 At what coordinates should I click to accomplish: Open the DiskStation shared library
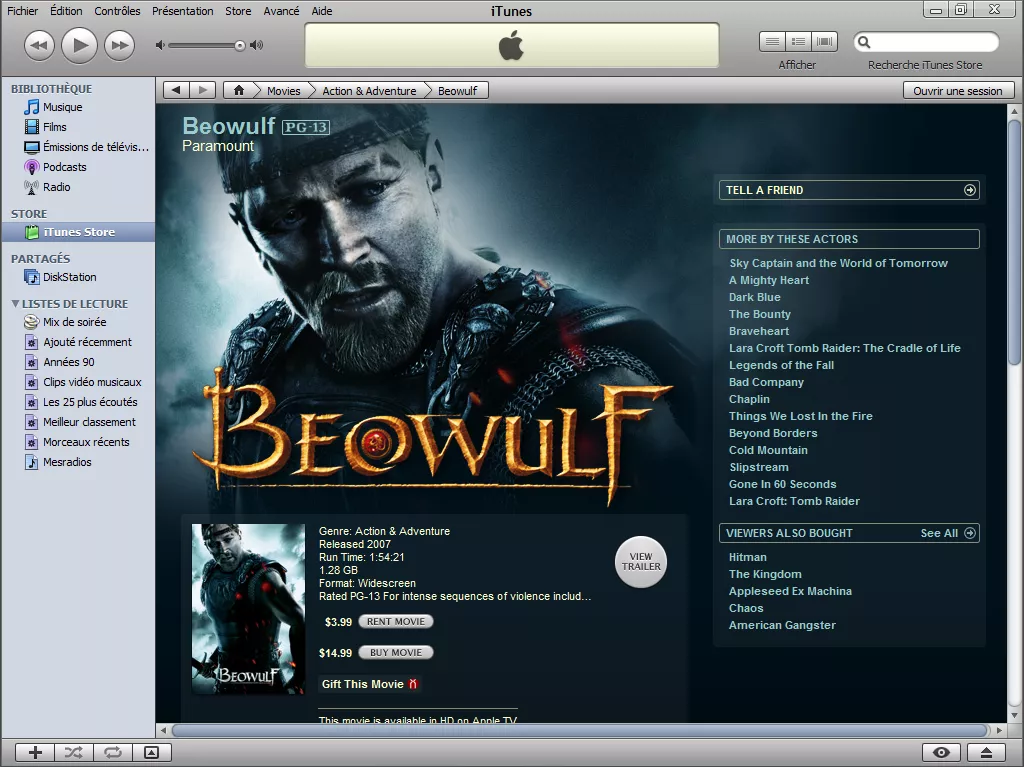coord(78,277)
